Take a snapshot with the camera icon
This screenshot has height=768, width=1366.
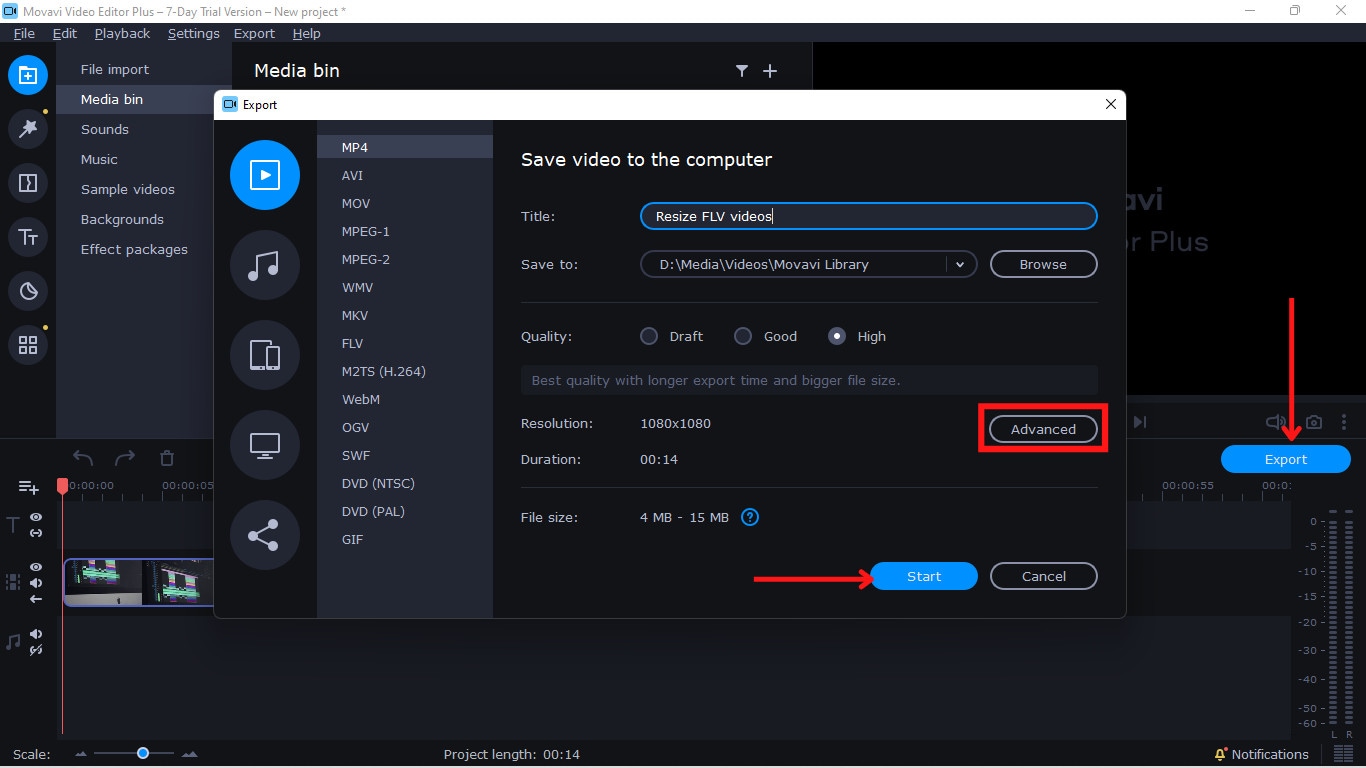pos(1314,423)
